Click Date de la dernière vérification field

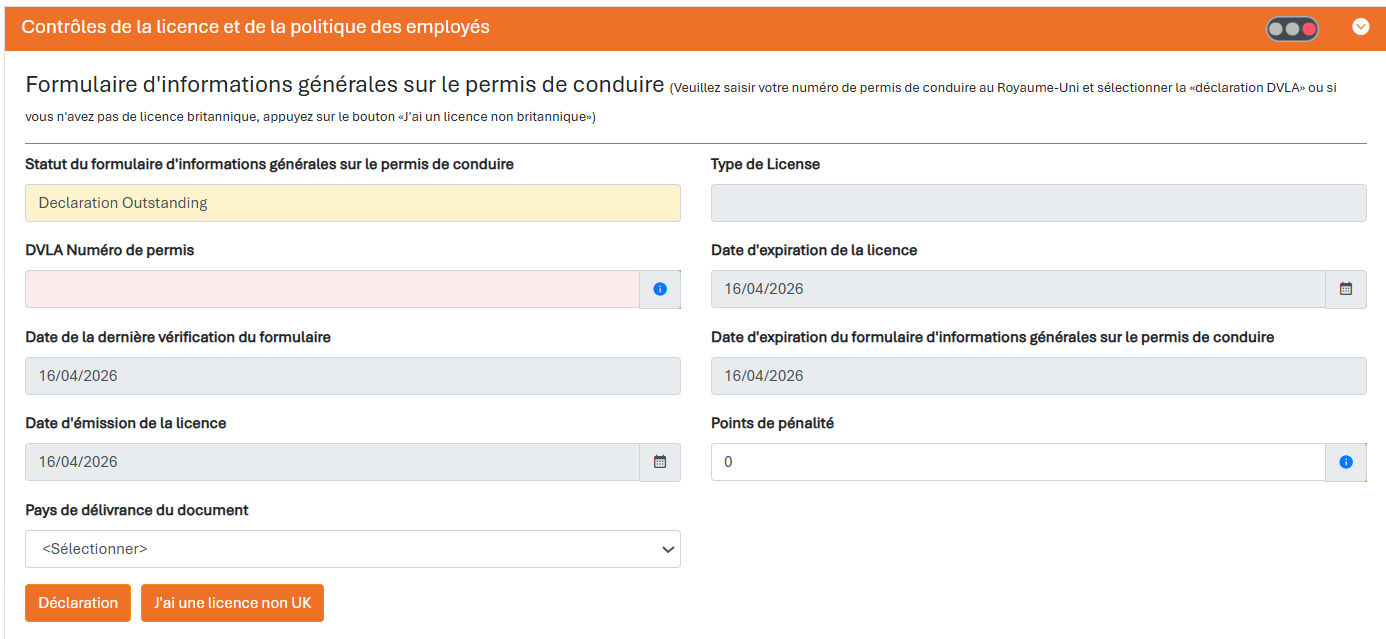coord(353,376)
